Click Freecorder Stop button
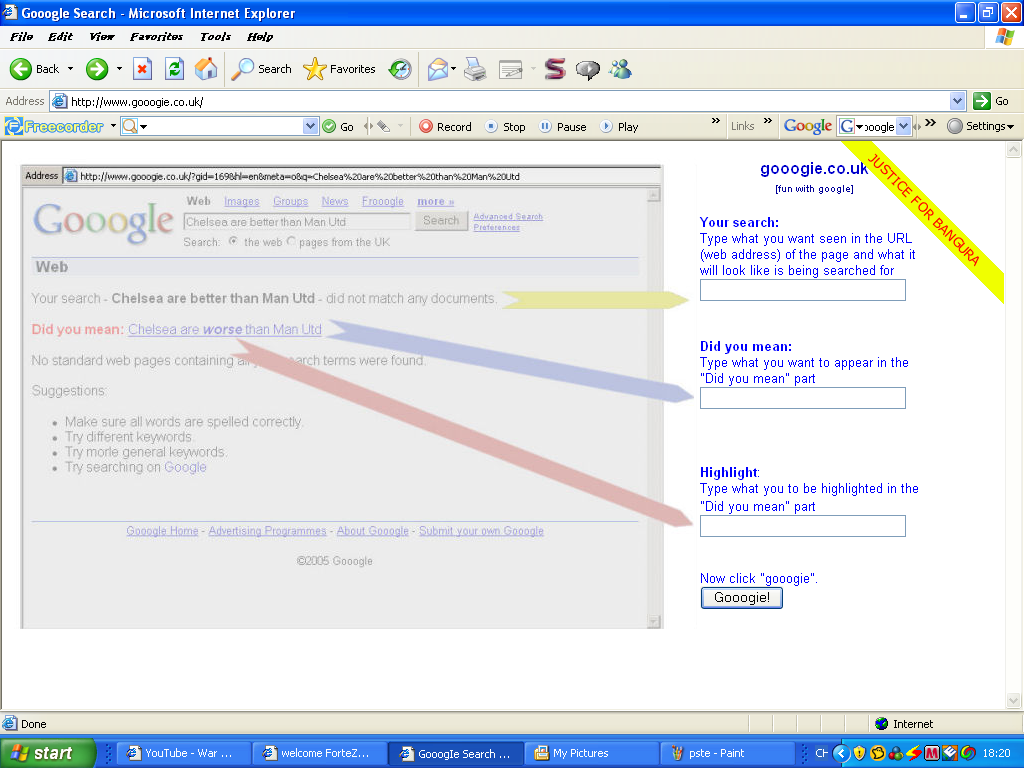 click(x=505, y=126)
